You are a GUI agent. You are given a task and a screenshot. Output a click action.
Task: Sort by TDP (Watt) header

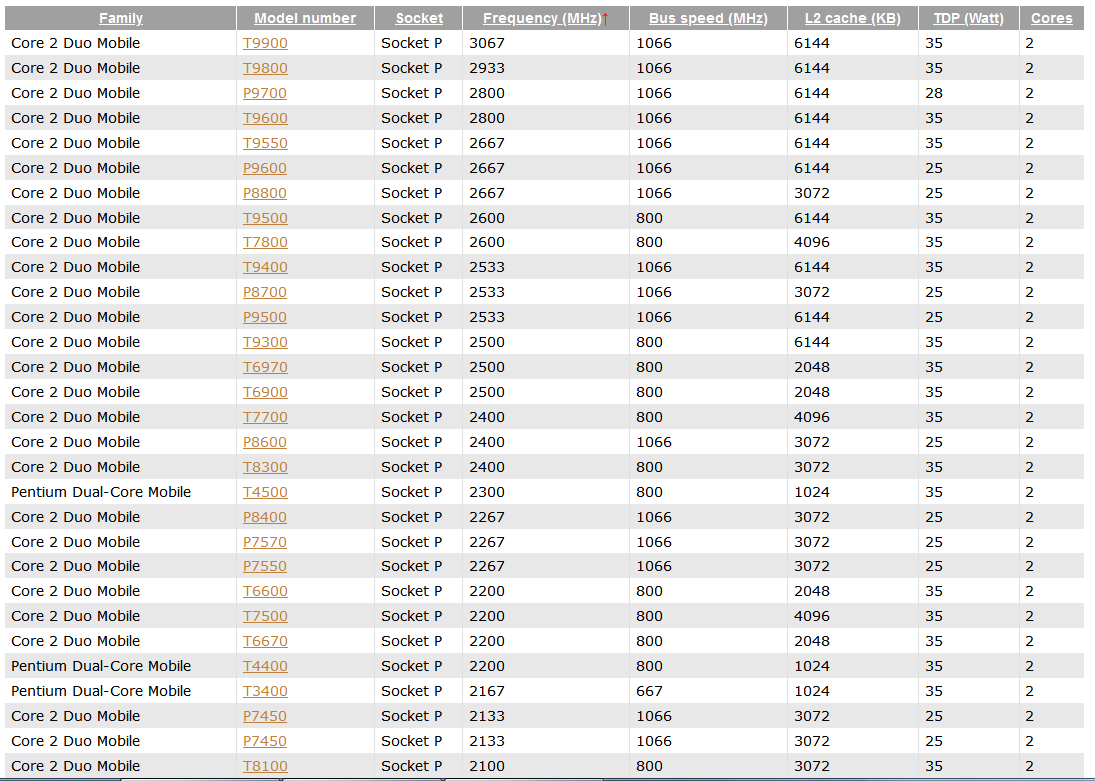(969, 18)
